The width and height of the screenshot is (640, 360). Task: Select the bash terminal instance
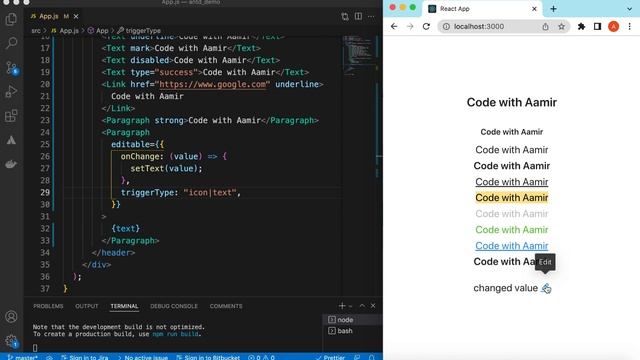click(x=352, y=331)
